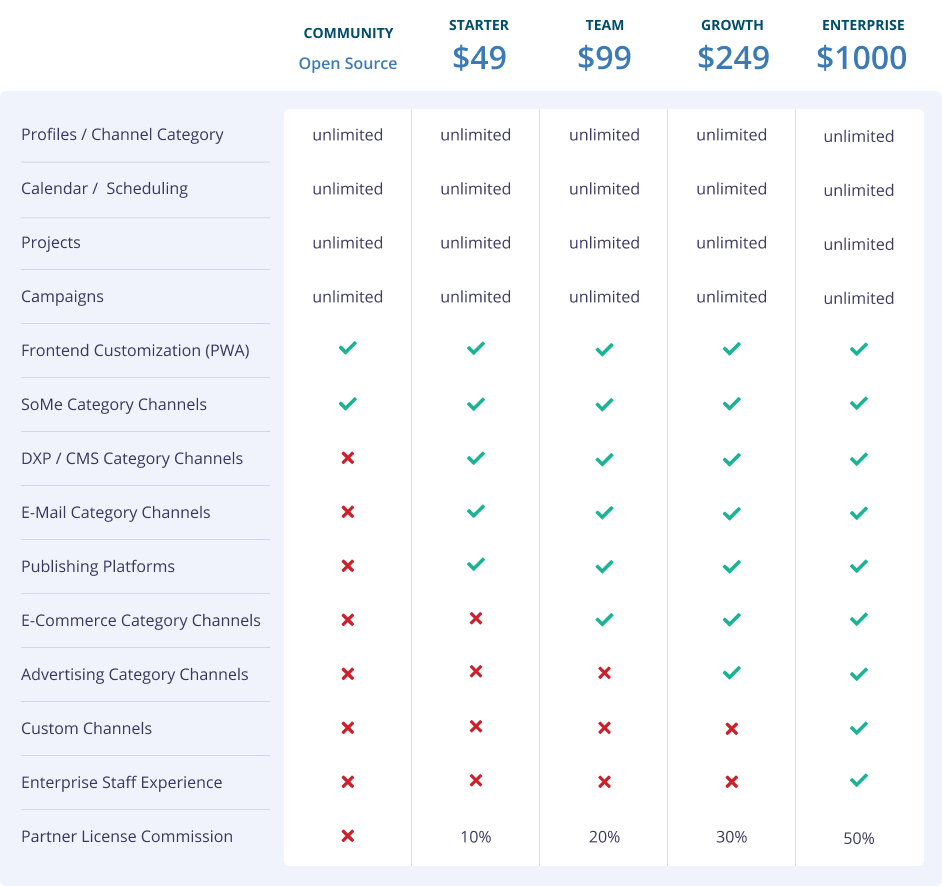This screenshot has height=886, width=942.
Task: Click the Community red X for Partner License Commission
Action: 347,836
